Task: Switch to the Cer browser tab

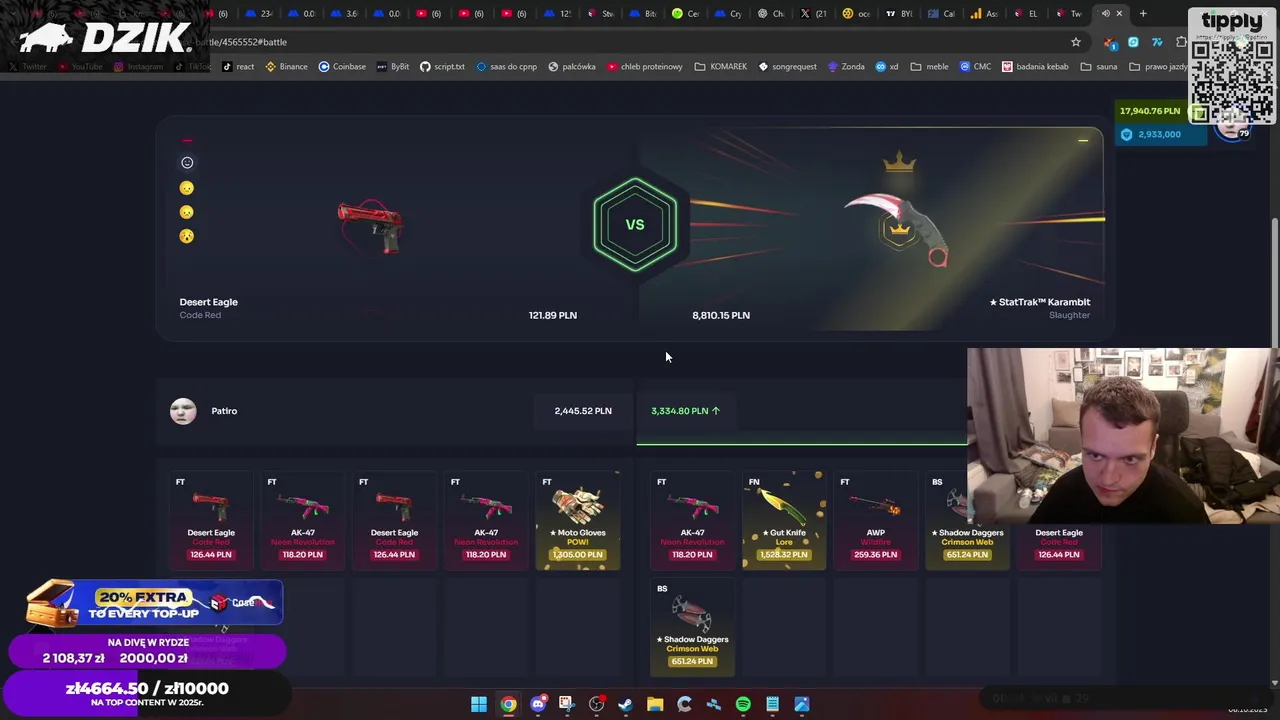Action: click(x=684, y=13)
